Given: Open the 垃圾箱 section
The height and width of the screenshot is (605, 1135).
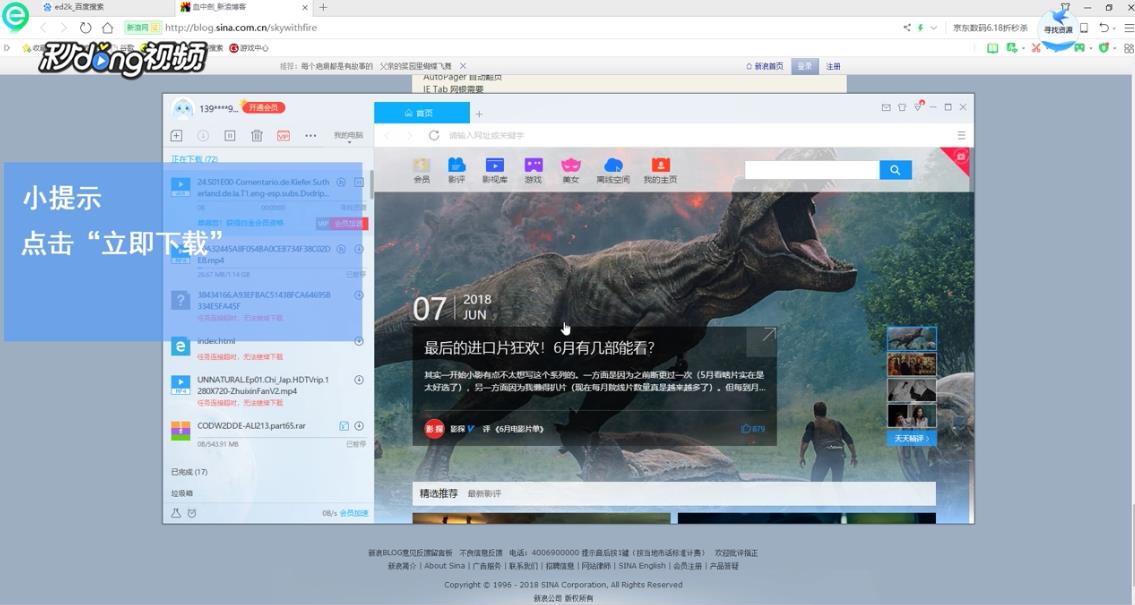Looking at the screenshot, I should click(x=182, y=494).
